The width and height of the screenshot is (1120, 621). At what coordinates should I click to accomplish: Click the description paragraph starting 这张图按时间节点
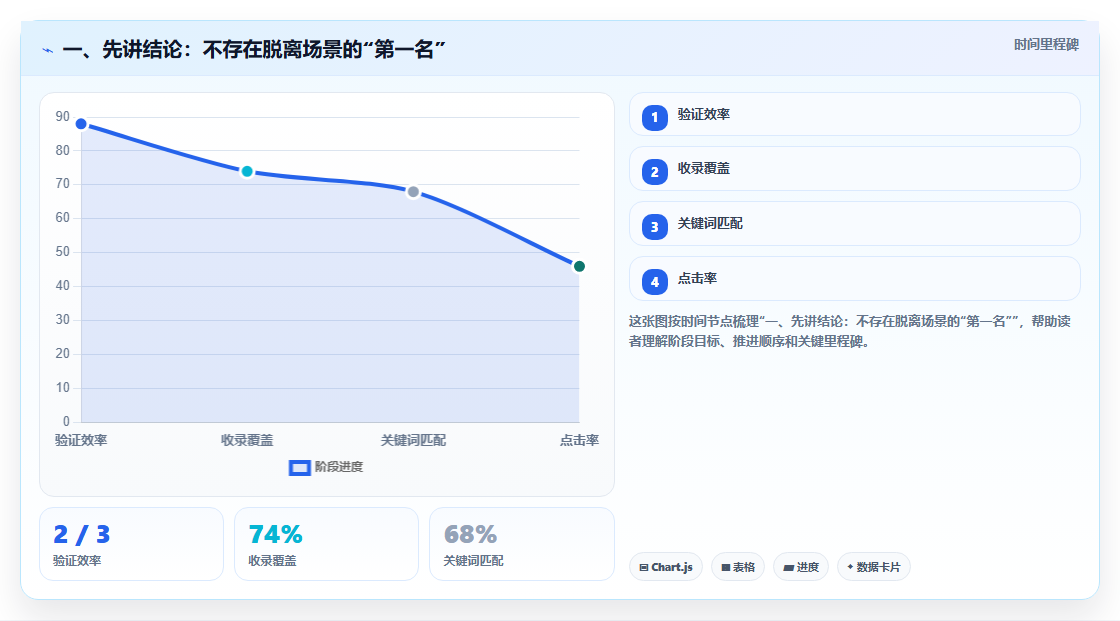tap(850, 332)
